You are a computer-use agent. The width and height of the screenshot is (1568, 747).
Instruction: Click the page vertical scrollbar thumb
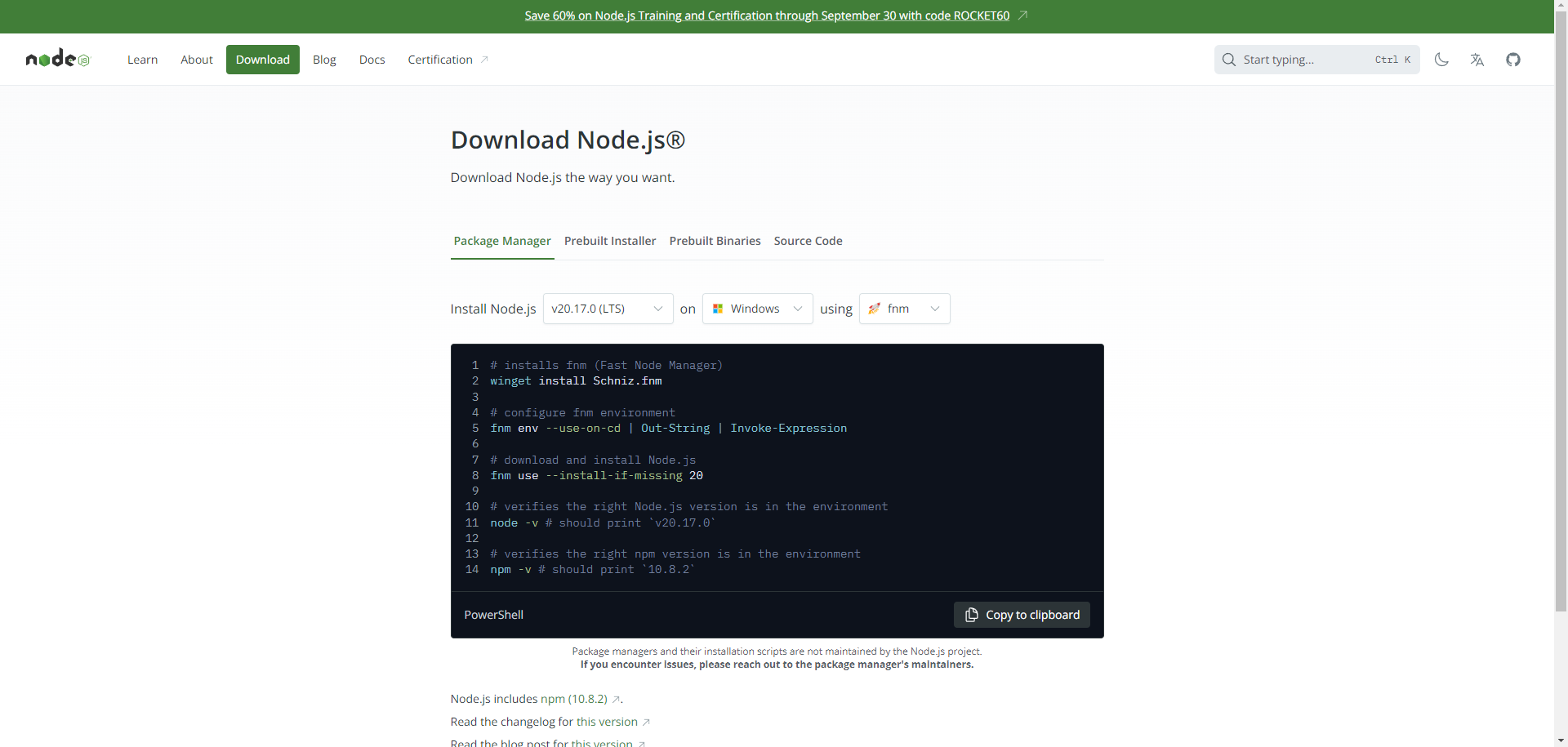point(1561,312)
